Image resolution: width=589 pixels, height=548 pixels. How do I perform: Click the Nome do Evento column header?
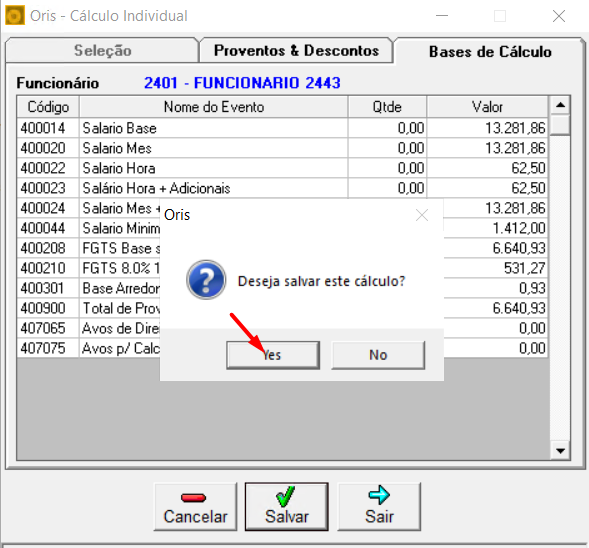pos(214,107)
